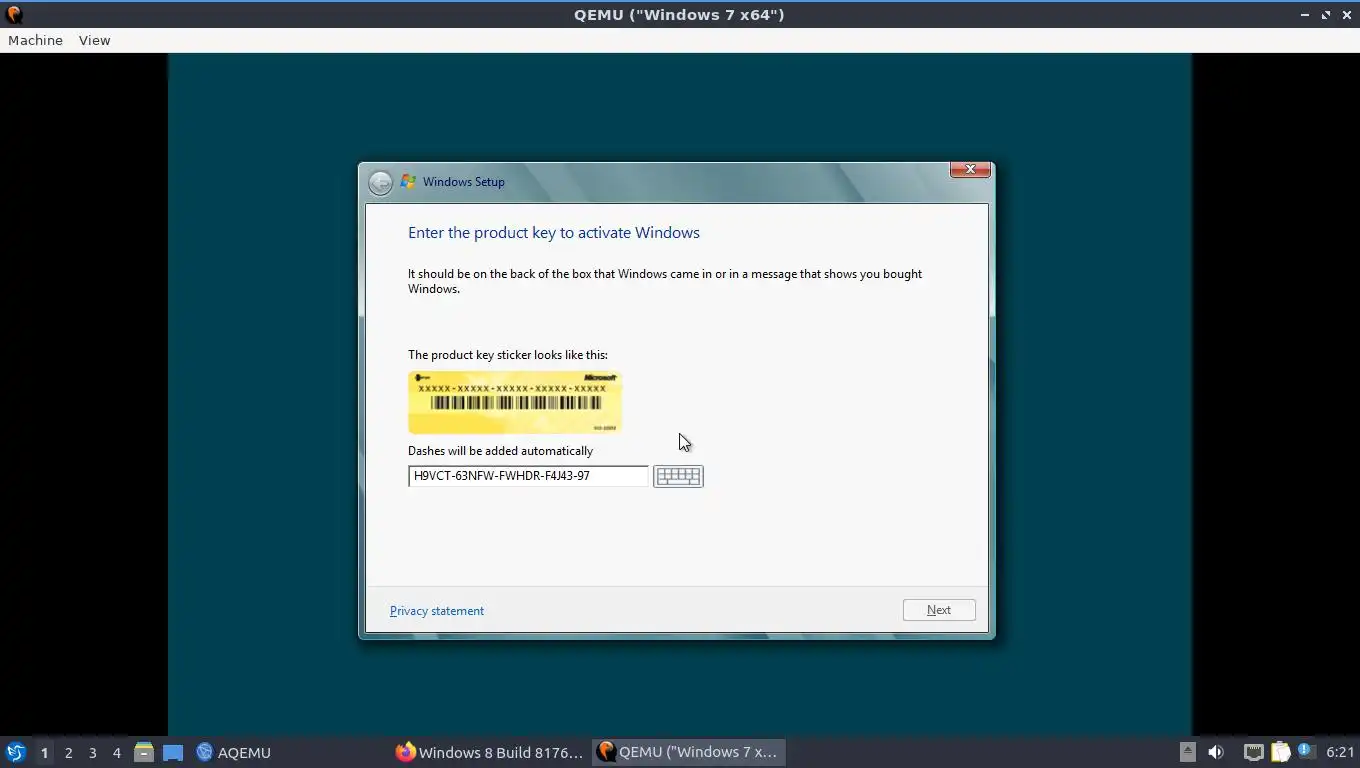Viewport: 1360px width, 768px height.
Task: Open the volume speaker control
Action: click(1216, 752)
